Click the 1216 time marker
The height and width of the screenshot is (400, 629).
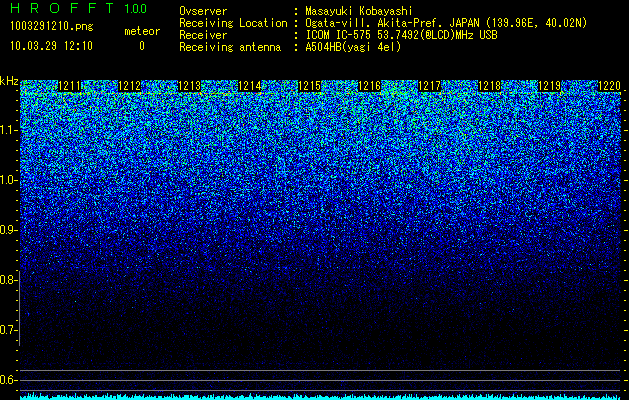[369, 86]
